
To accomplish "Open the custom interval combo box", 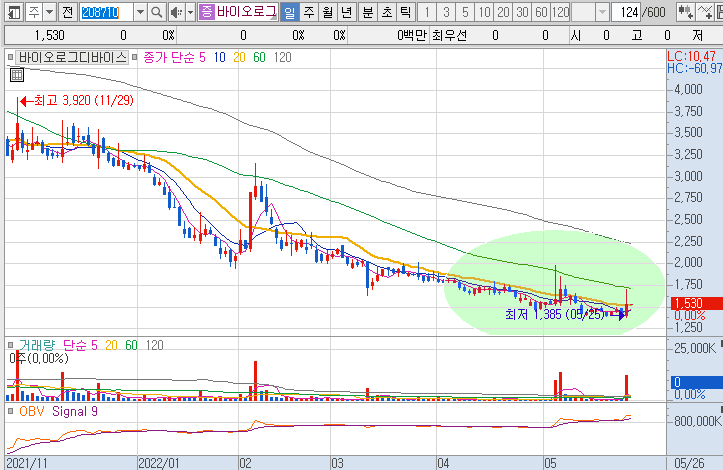I will click(590, 12).
